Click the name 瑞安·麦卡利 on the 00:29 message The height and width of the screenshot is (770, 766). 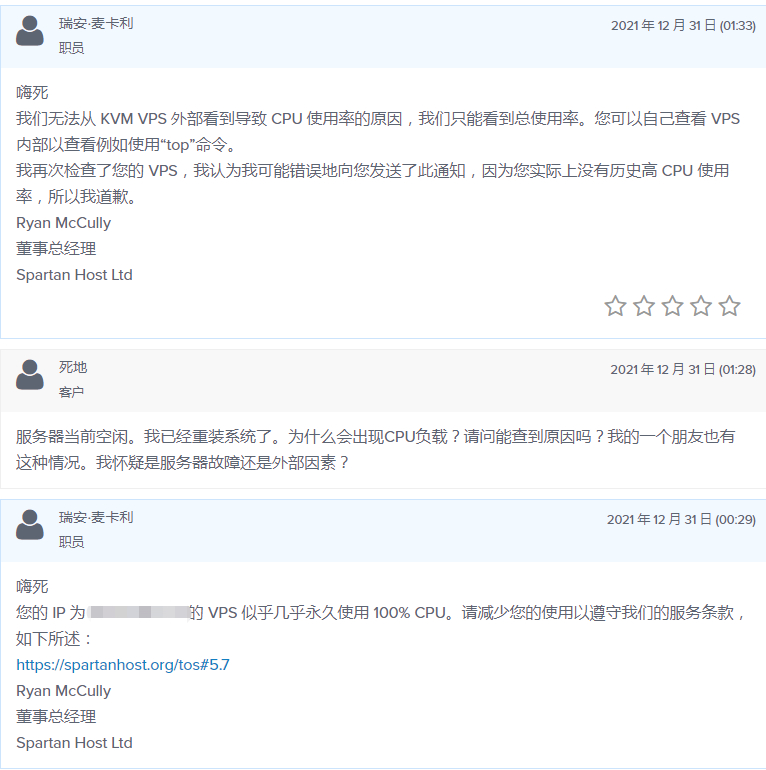(x=96, y=517)
